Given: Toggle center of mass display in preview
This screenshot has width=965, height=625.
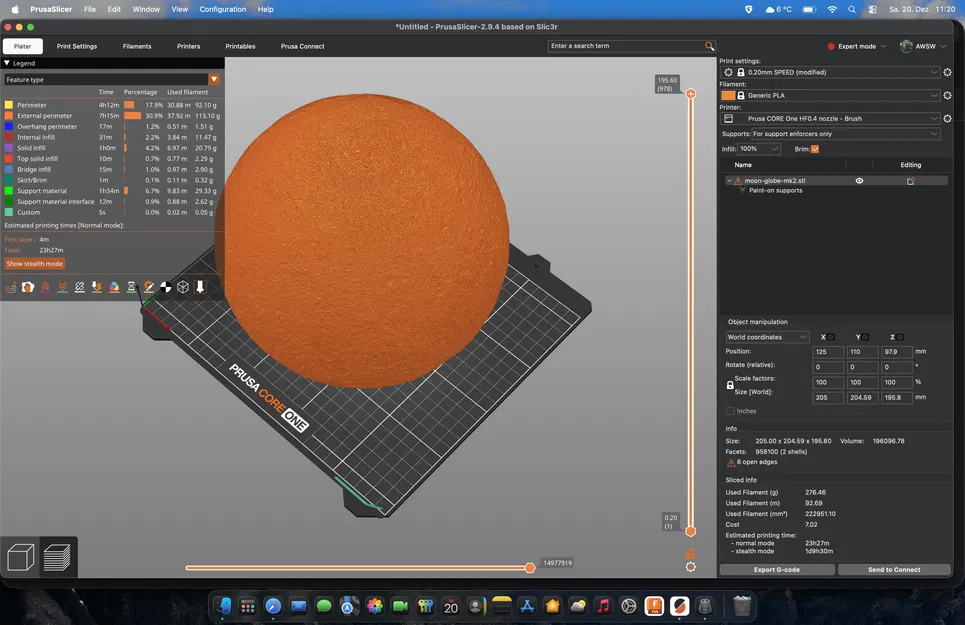Looking at the screenshot, I should [166, 286].
